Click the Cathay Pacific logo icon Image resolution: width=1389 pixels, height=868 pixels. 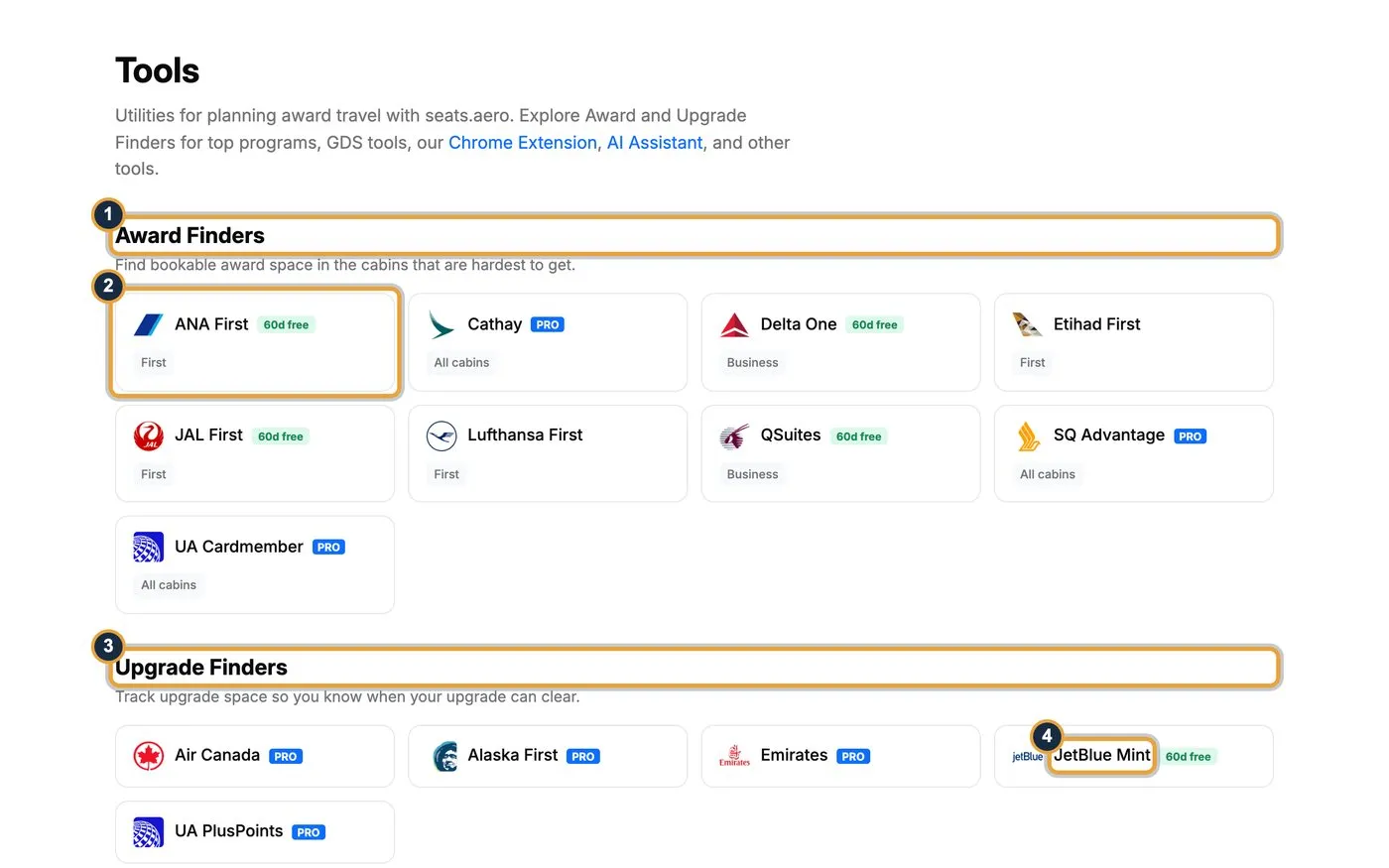[442, 324]
